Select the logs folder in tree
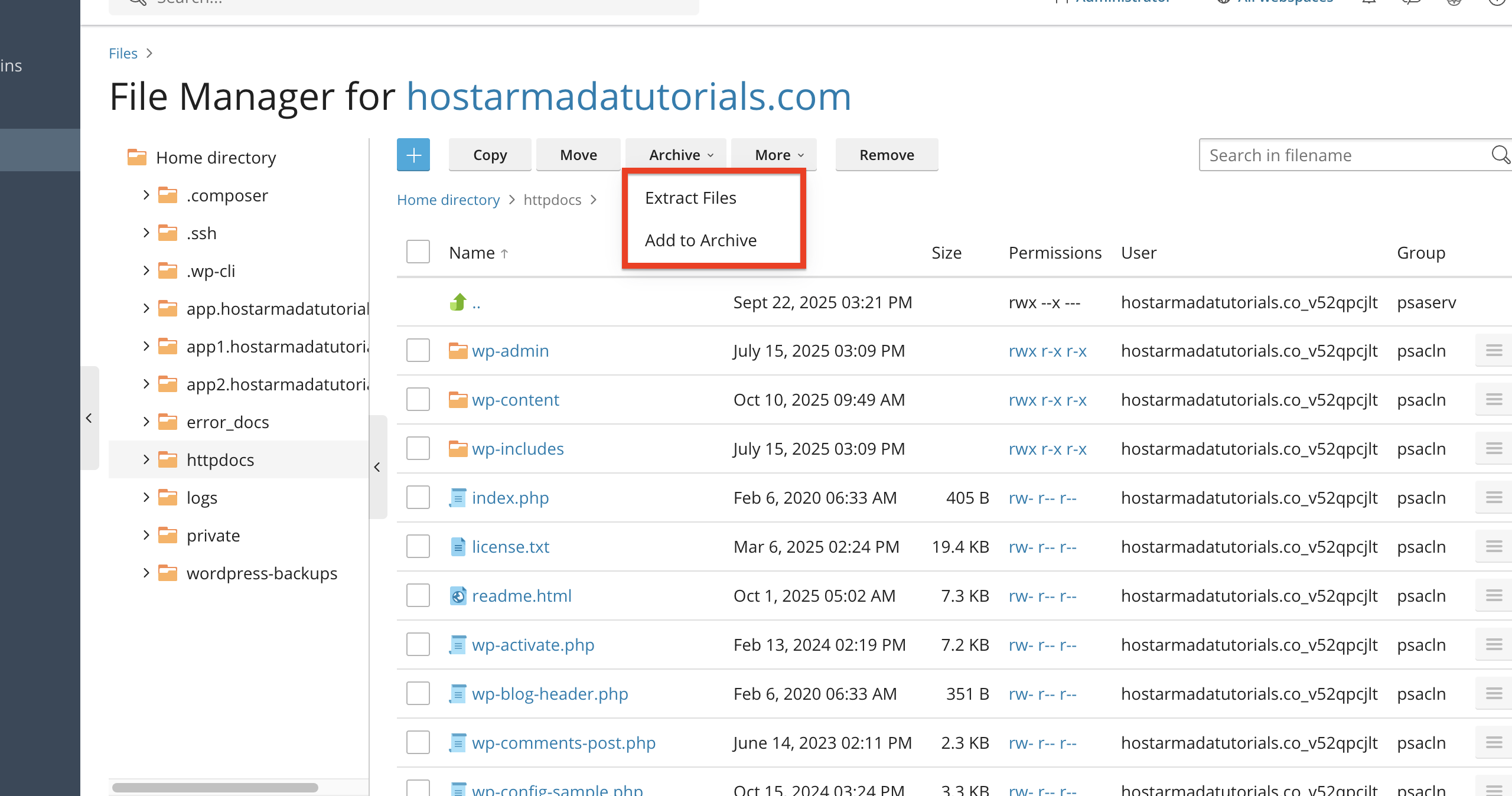 [202, 498]
